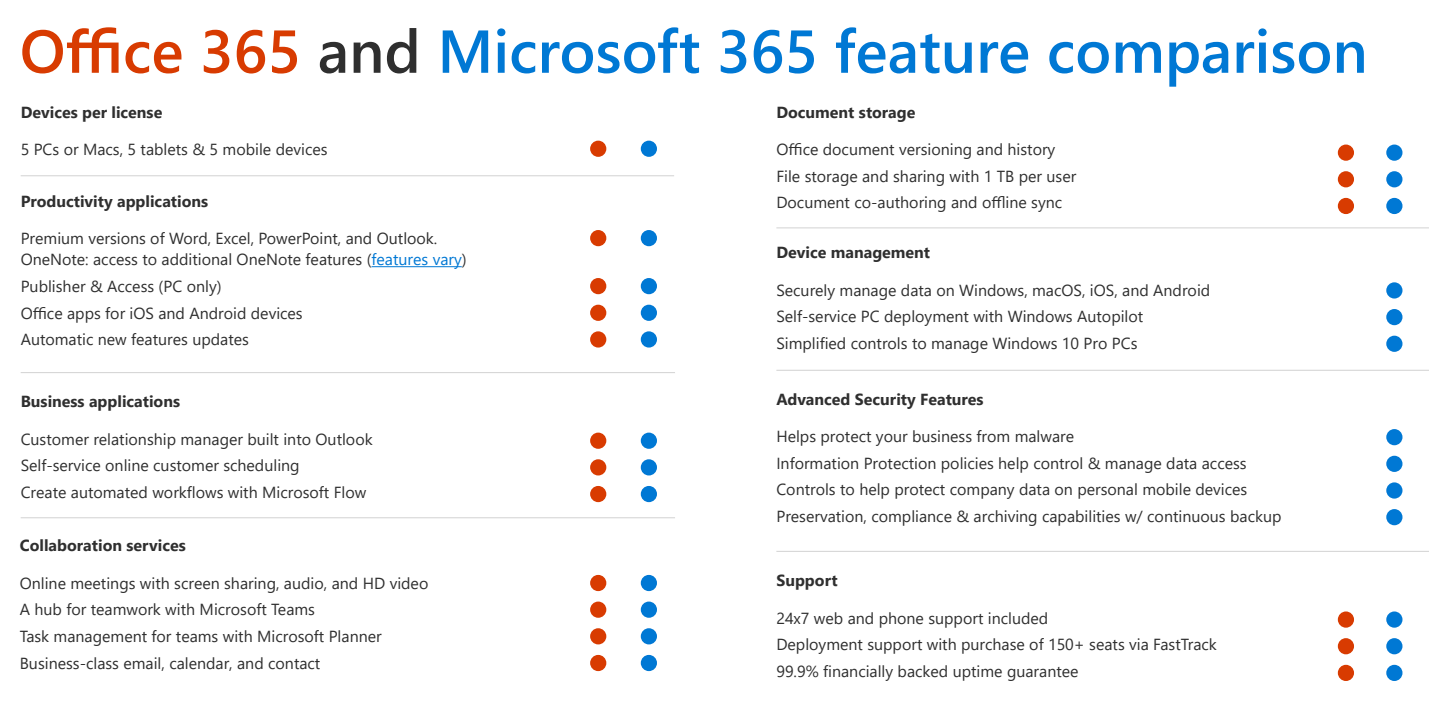1429x704 pixels.
Task: Select the Productivity applications heading
Action: pos(114,202)
